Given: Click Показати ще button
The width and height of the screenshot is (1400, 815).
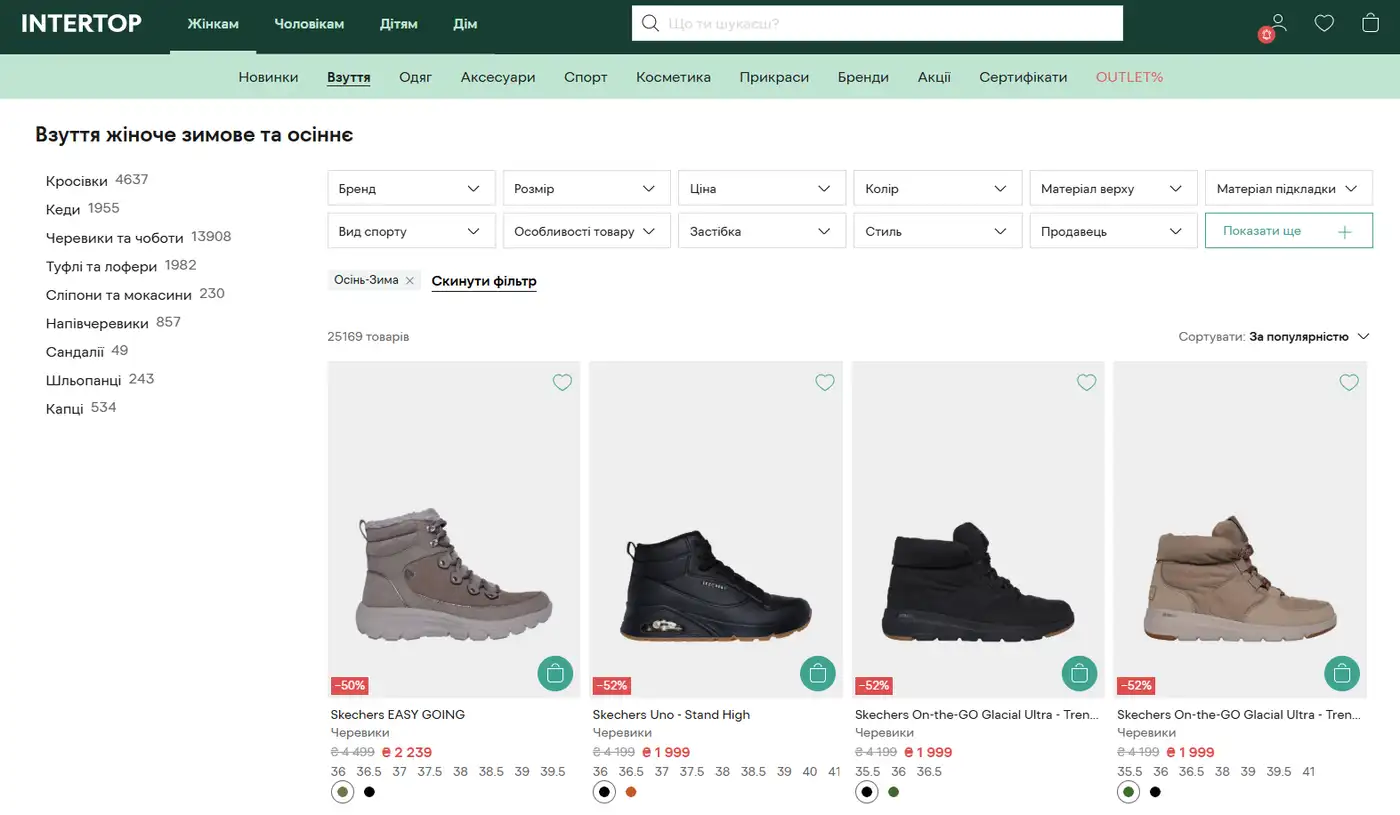Looking at the screenshot, I should 1288,231.
